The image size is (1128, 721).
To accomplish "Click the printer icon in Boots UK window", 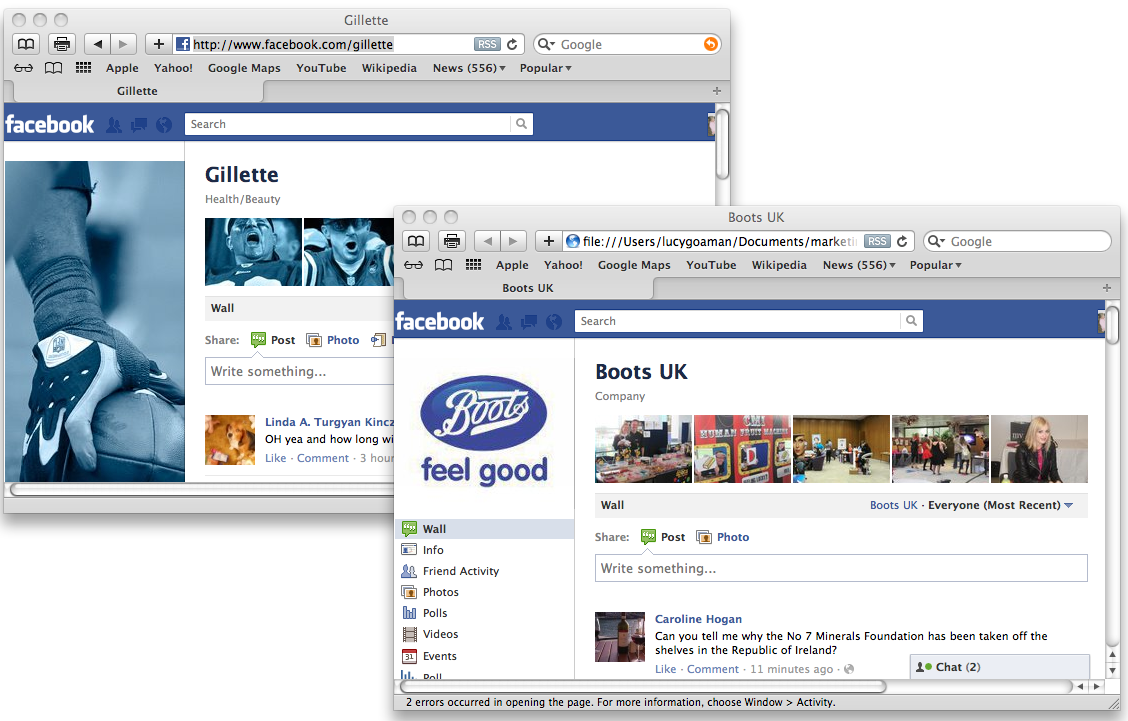I will 452,241.
